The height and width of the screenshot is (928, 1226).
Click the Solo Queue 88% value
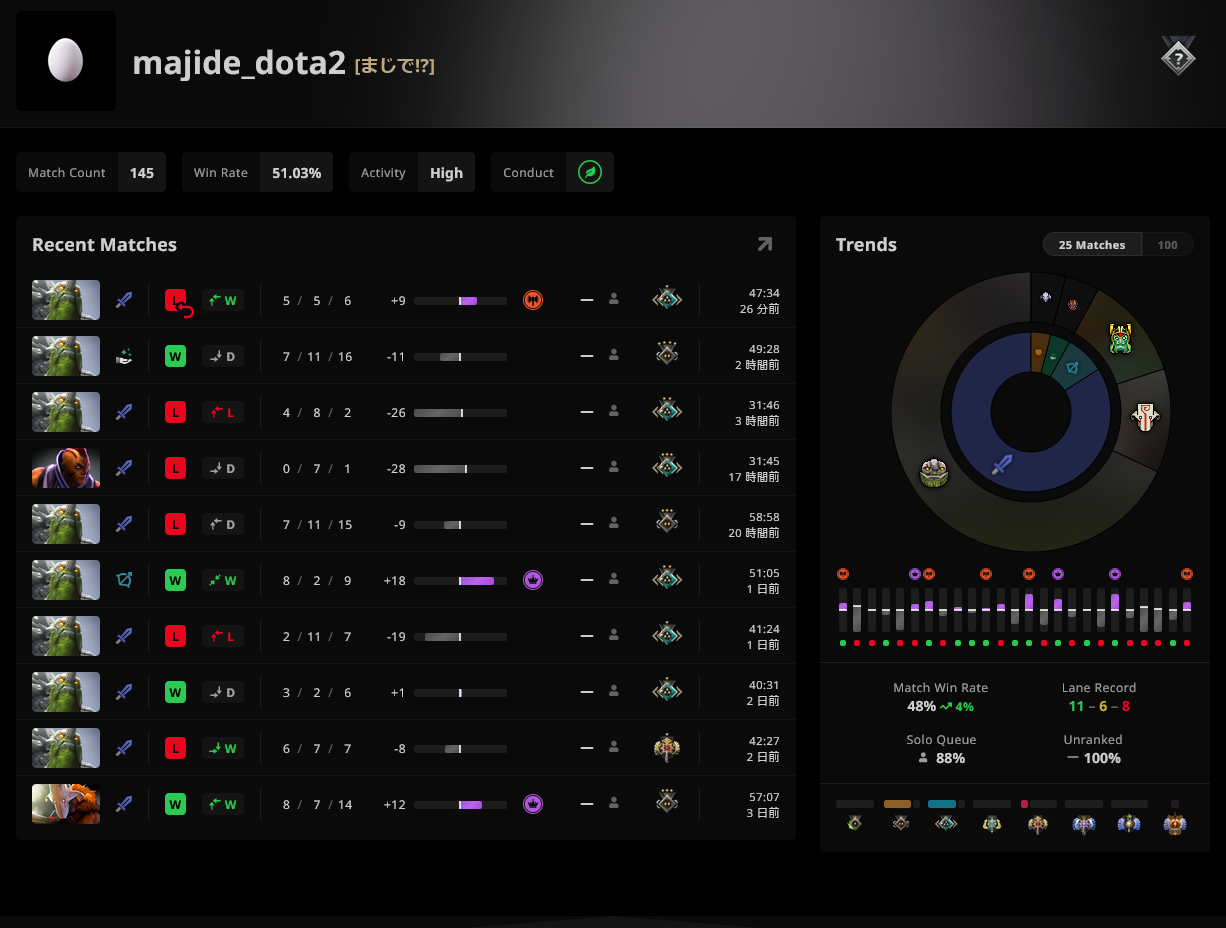(x=950, y=758)
